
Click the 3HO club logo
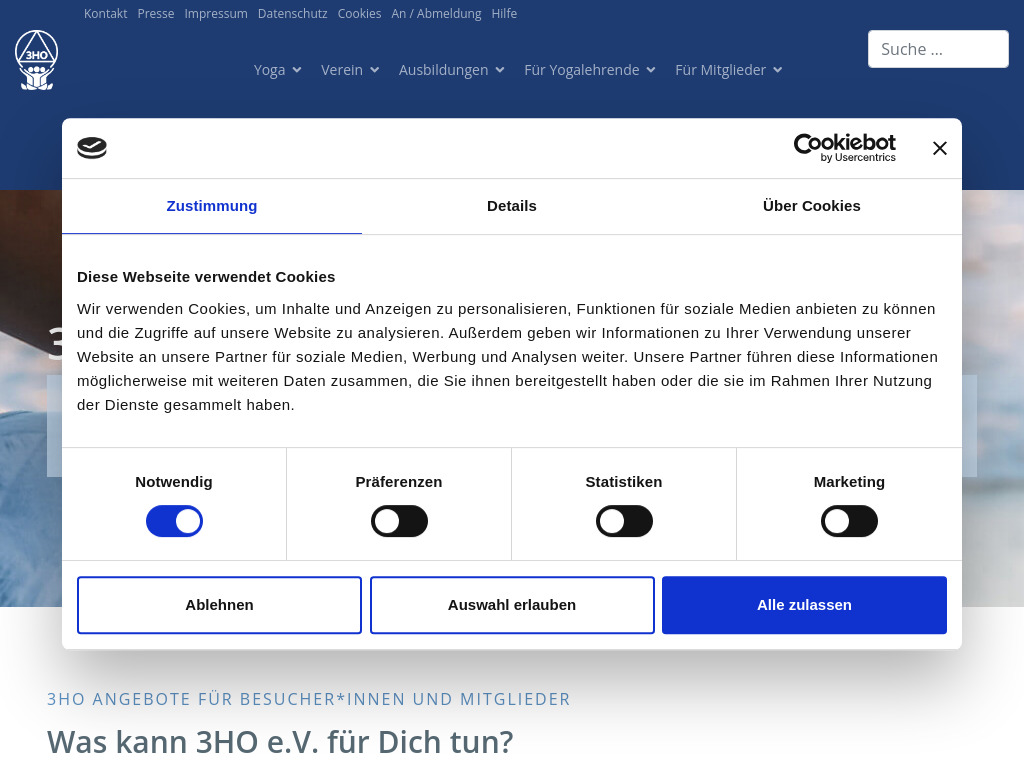(36, 59)
